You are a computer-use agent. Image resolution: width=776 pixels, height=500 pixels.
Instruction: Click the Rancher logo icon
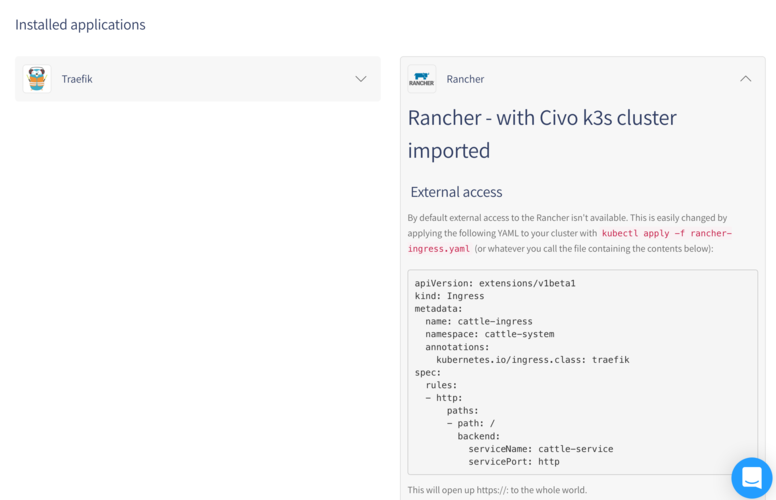[422, 79]
